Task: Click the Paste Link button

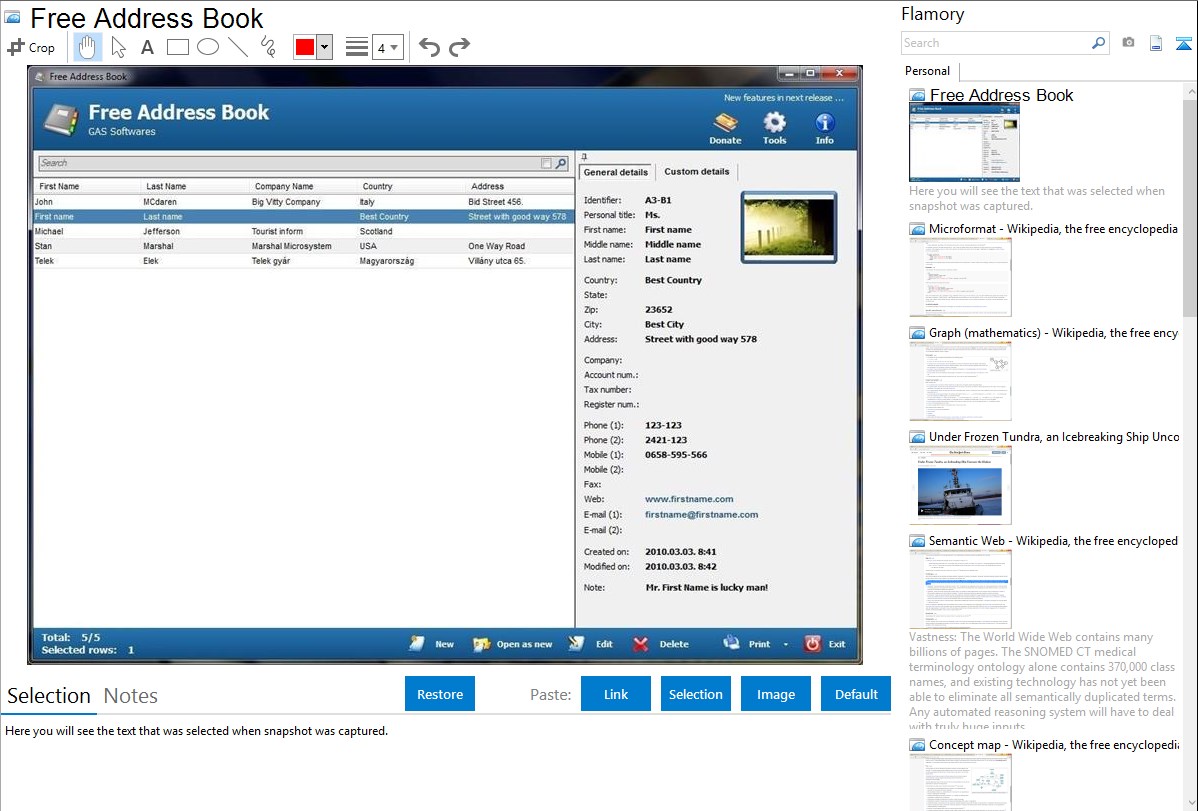Action: (616, 694)
